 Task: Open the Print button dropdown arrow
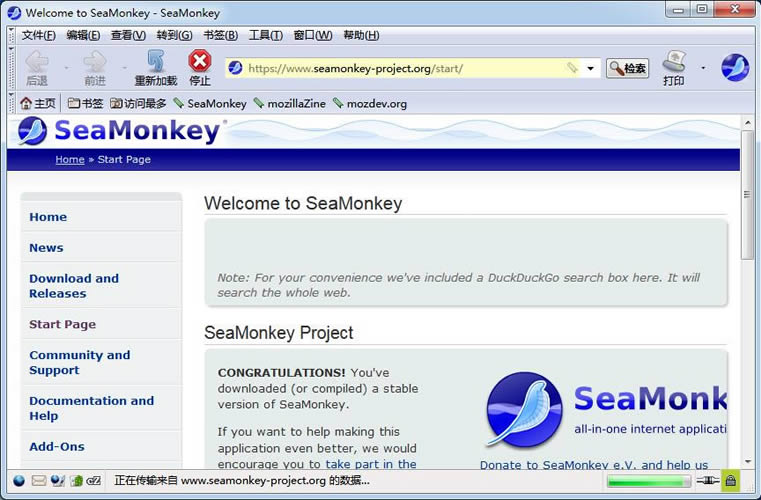pos(702,68)
